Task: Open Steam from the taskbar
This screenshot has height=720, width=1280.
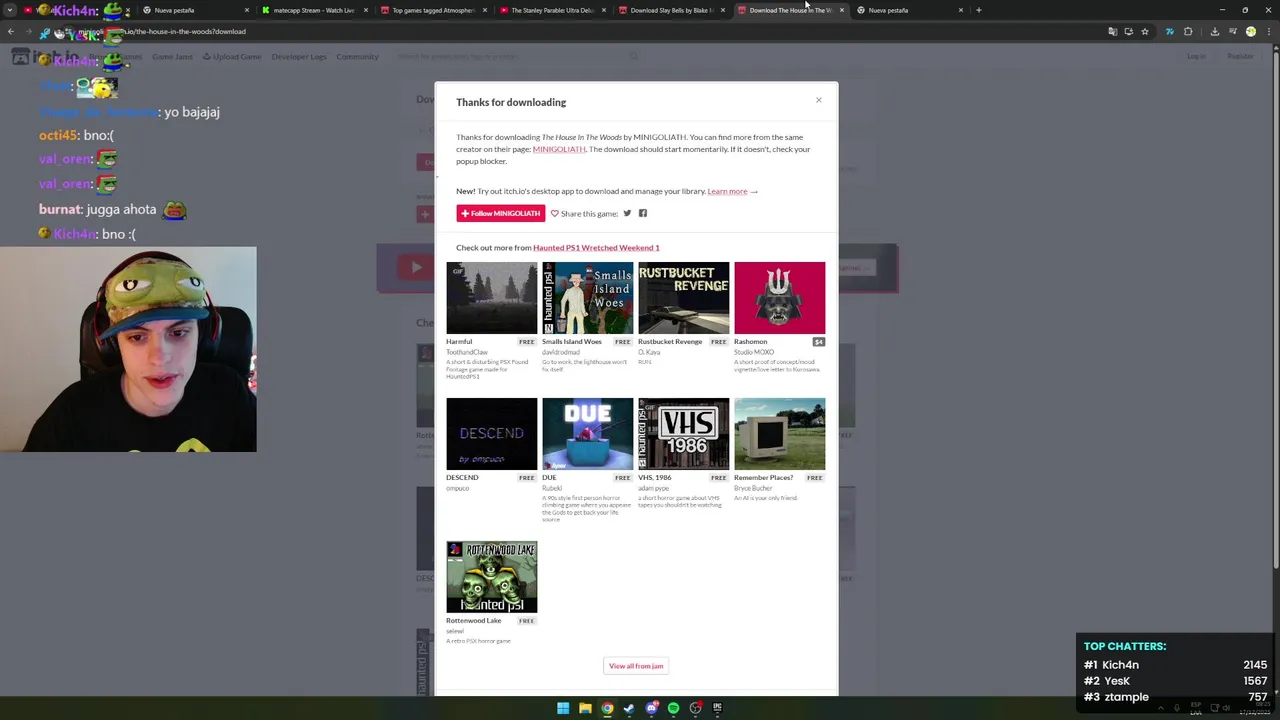Action: (x=629, y=708)
